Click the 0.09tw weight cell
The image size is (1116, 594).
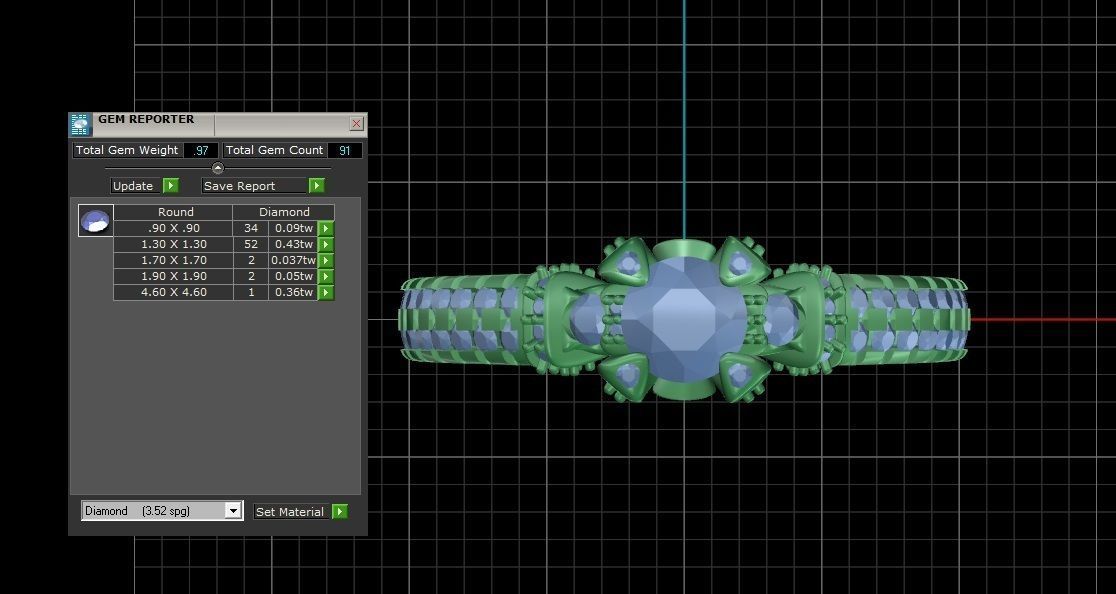(x=293, y=228)
